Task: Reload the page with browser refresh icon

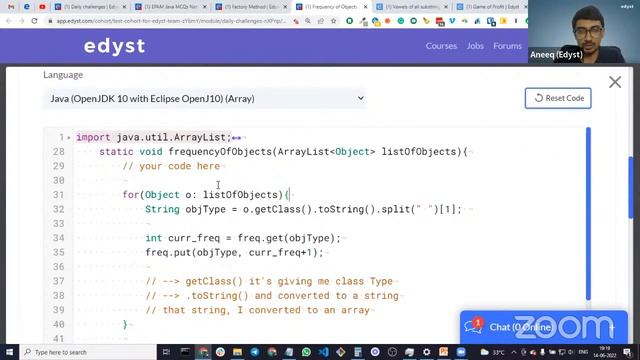Action: click(x=34, y=20)
